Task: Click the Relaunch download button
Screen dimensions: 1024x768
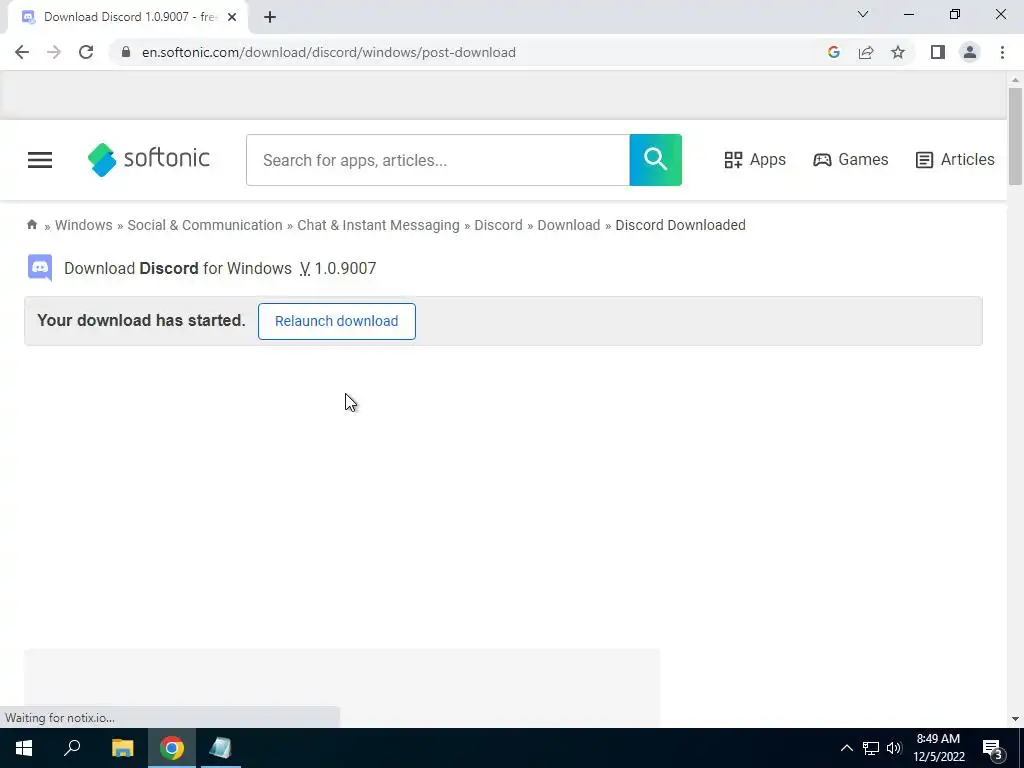Action: click(336, 321)
